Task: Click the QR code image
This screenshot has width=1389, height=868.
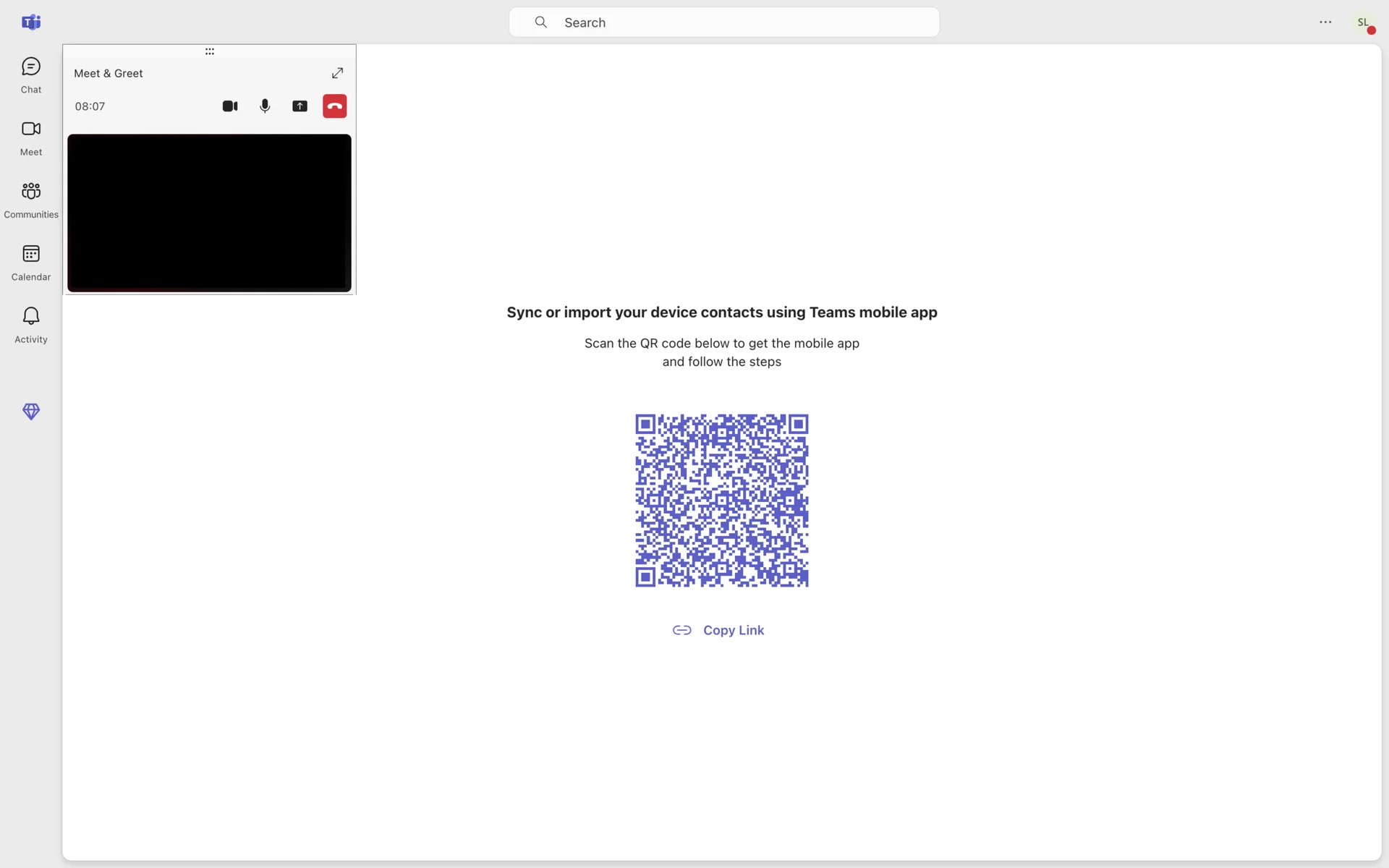Action: (721, 501)
